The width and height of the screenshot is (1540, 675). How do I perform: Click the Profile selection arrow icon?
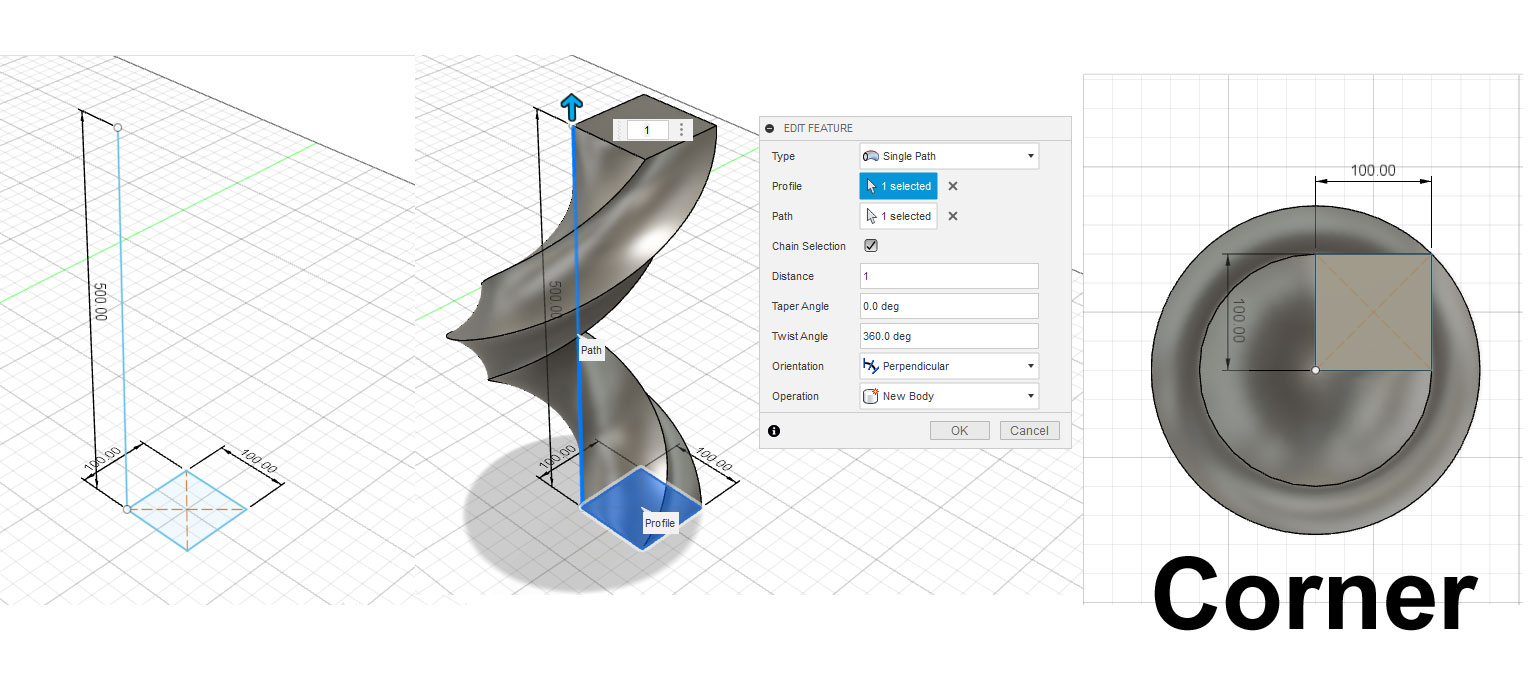point(873,186)
